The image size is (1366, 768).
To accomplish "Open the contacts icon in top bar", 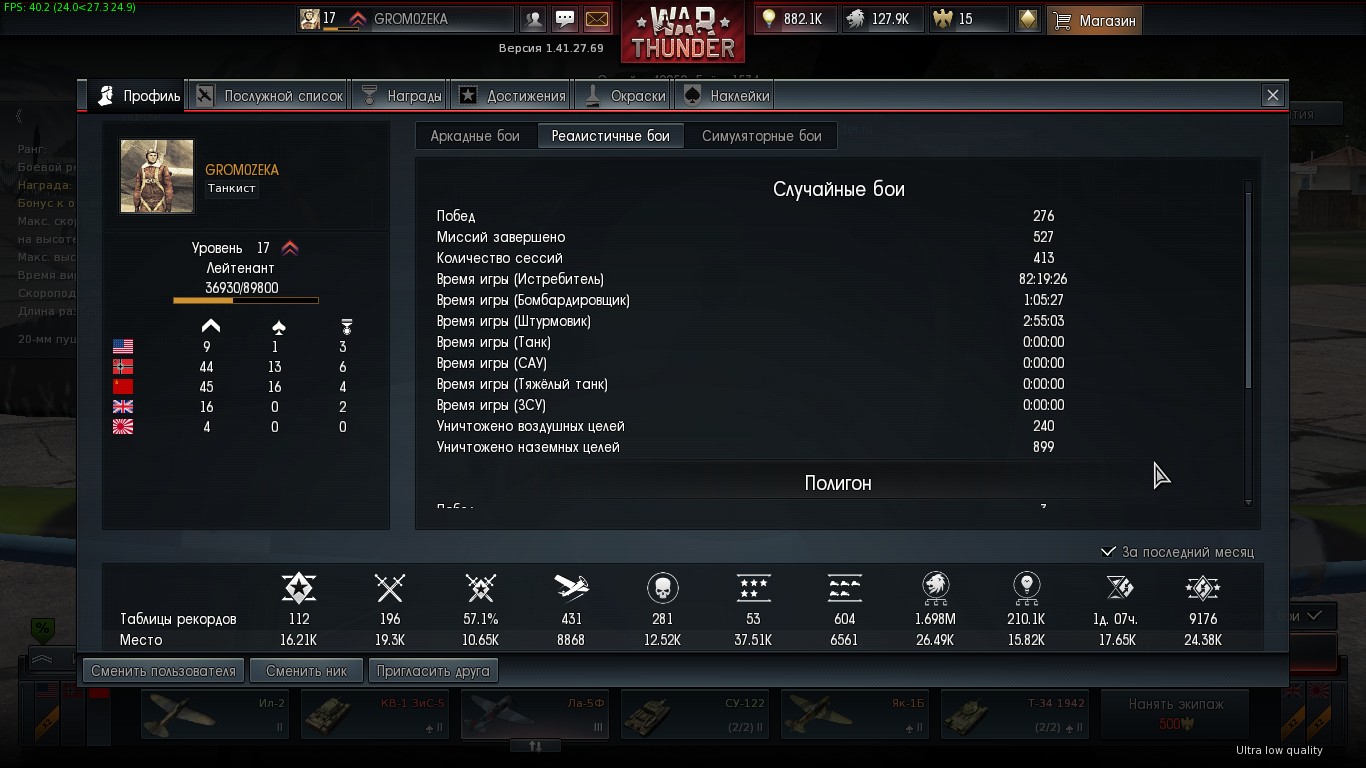I will (534, 19).
